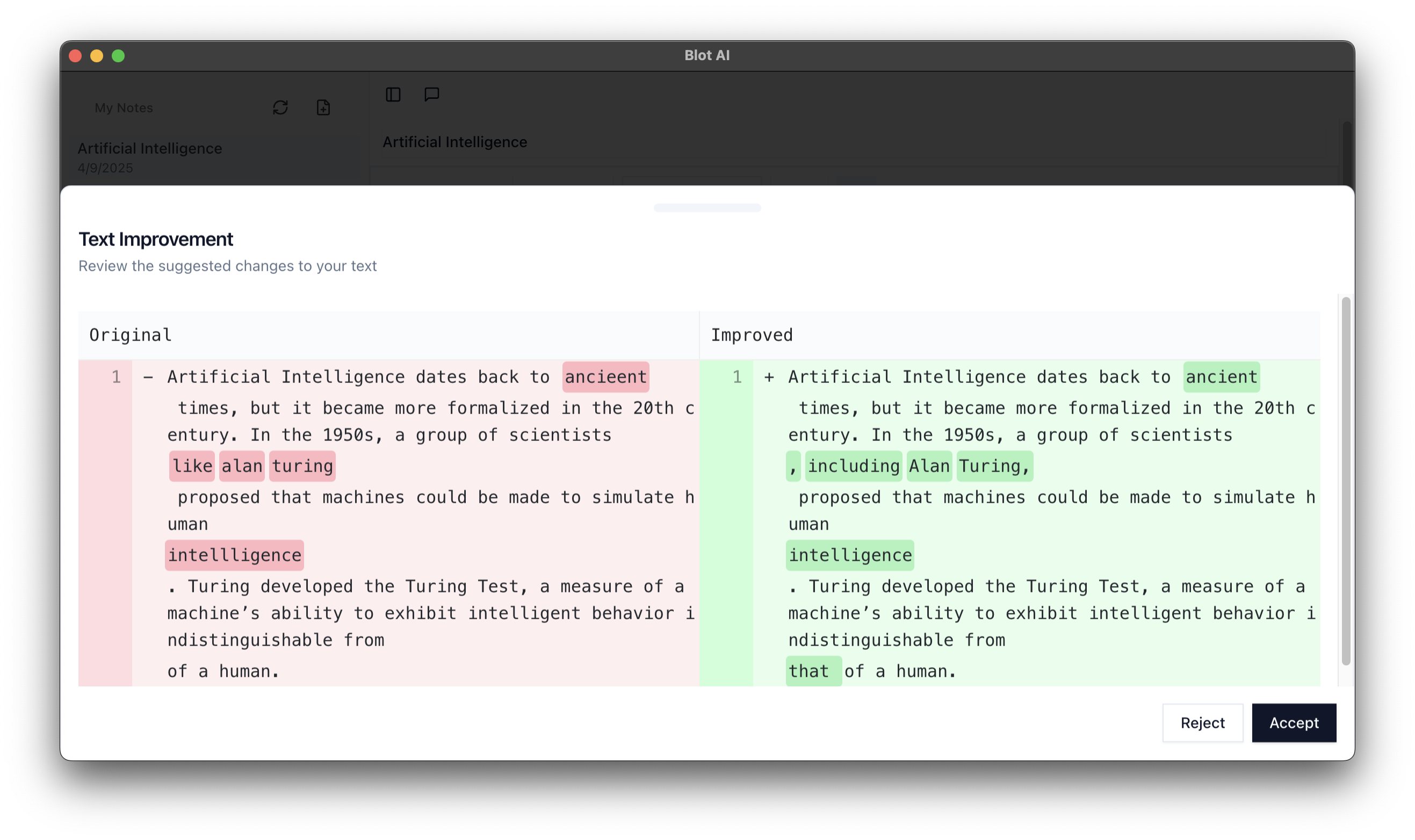This screenshot has width=1415, height=840.
Task: Open the chat bubble icon
Action: tap(432, 95)
